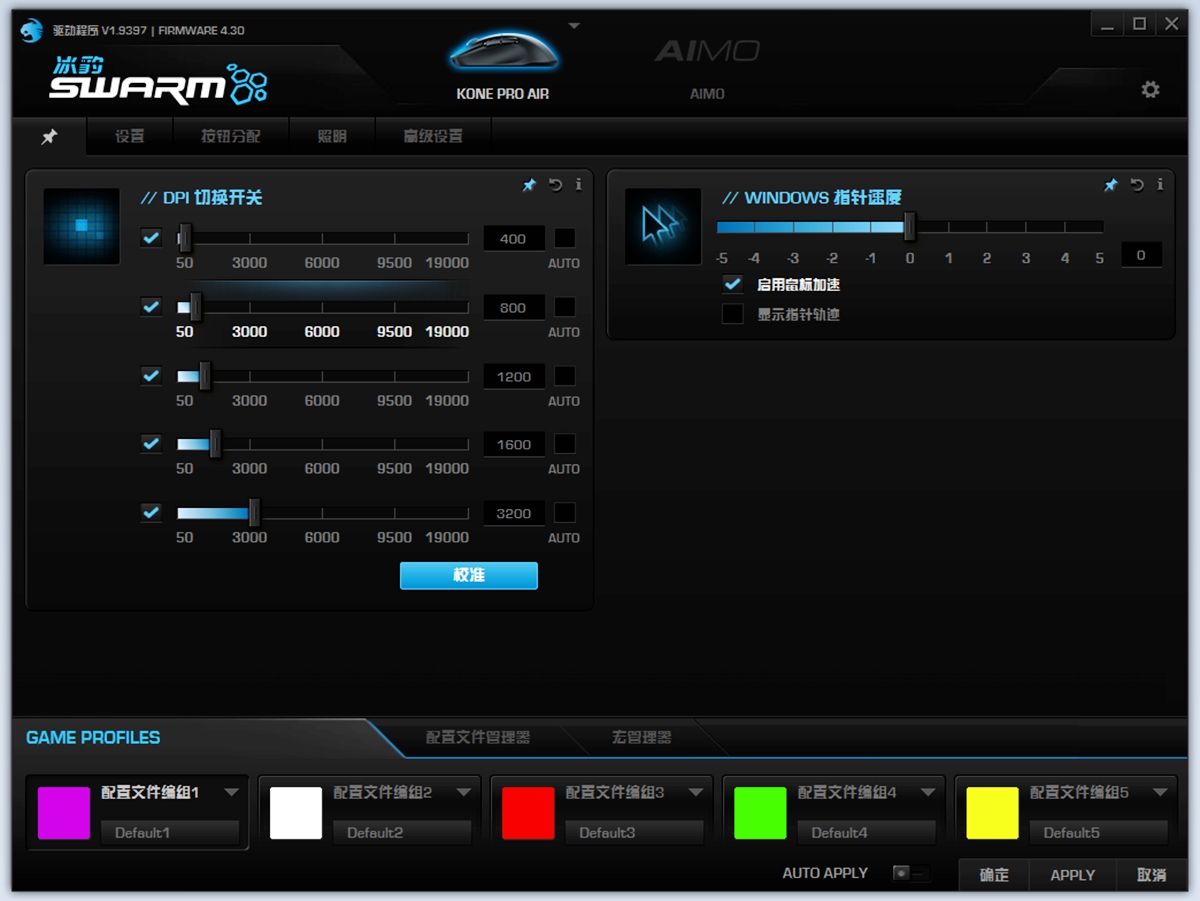Click the Default3 profile name field

(634, 832)
